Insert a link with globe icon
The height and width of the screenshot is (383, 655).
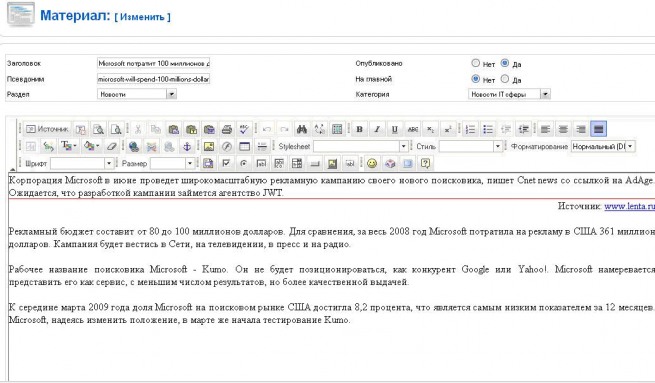(x=134, y=146)
